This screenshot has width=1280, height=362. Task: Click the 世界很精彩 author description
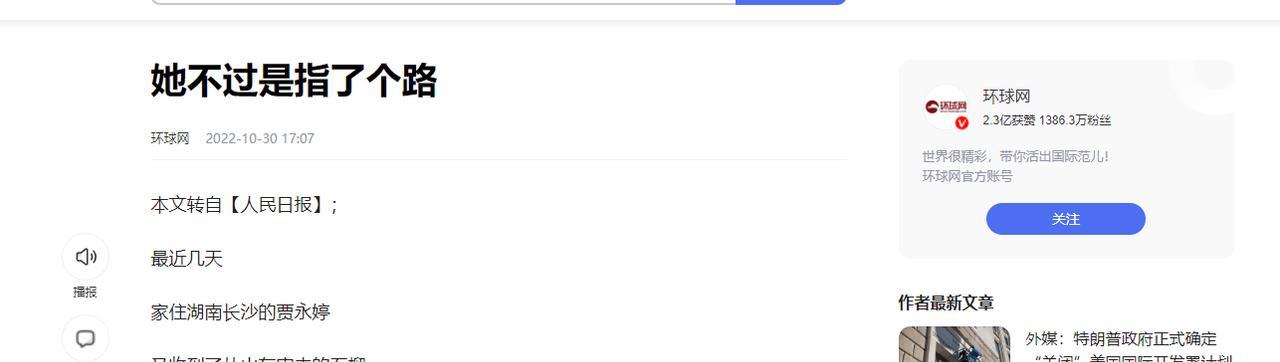click(1015, 156)
